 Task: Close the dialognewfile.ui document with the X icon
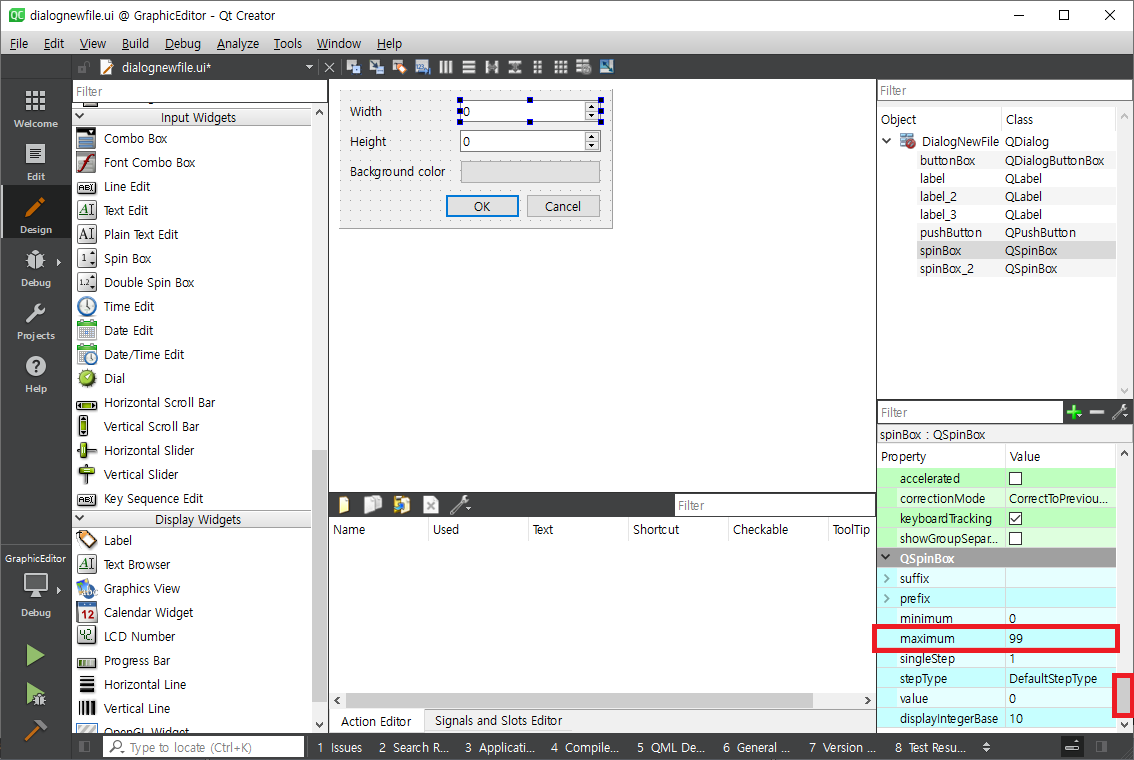(x=329, y=67)
